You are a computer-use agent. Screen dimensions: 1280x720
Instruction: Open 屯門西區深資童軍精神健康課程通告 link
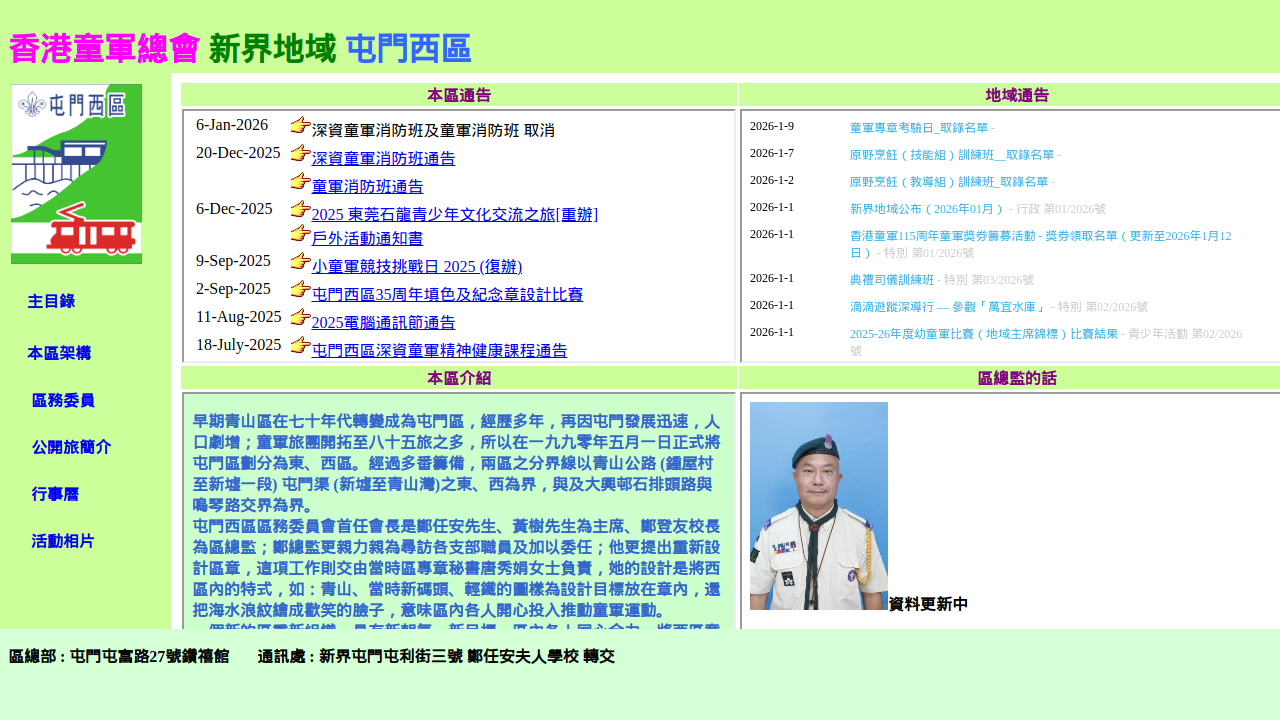[x=439, y=350]
